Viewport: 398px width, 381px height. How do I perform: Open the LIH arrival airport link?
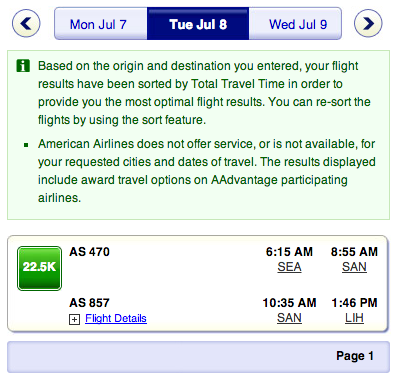[354, 318]
